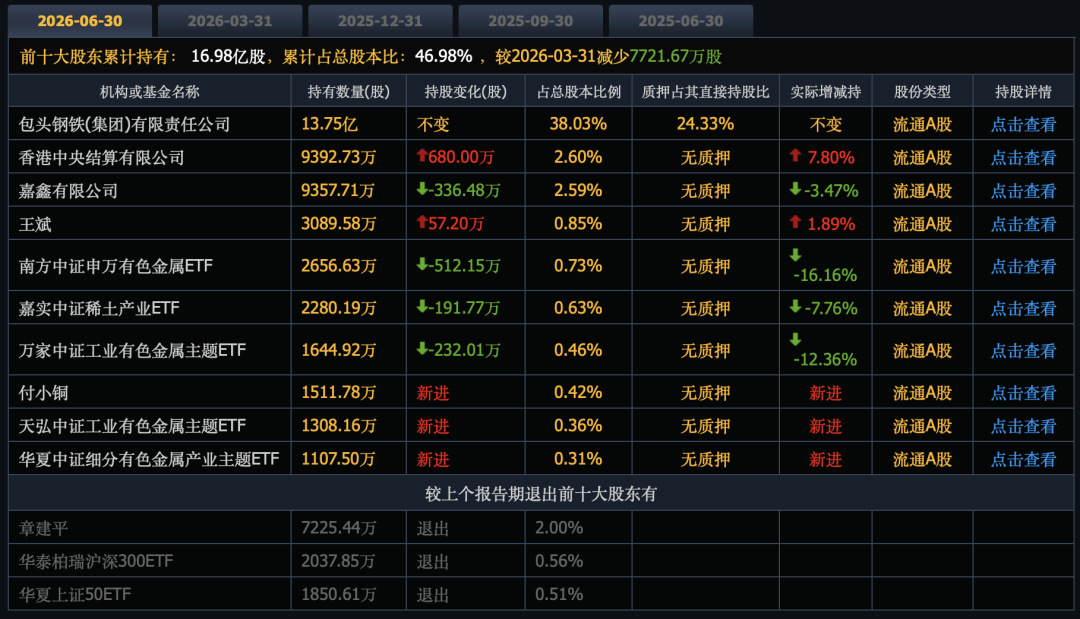Switch to the 2026-03-31 report tab

tap(230, 21)
